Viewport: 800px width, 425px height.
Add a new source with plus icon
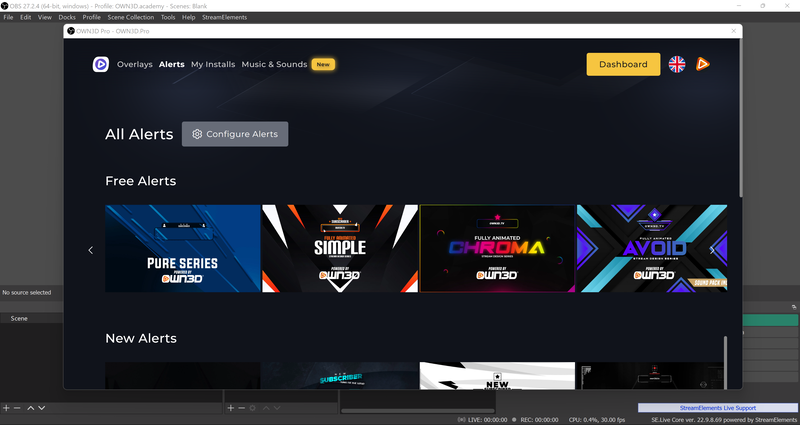230,408
